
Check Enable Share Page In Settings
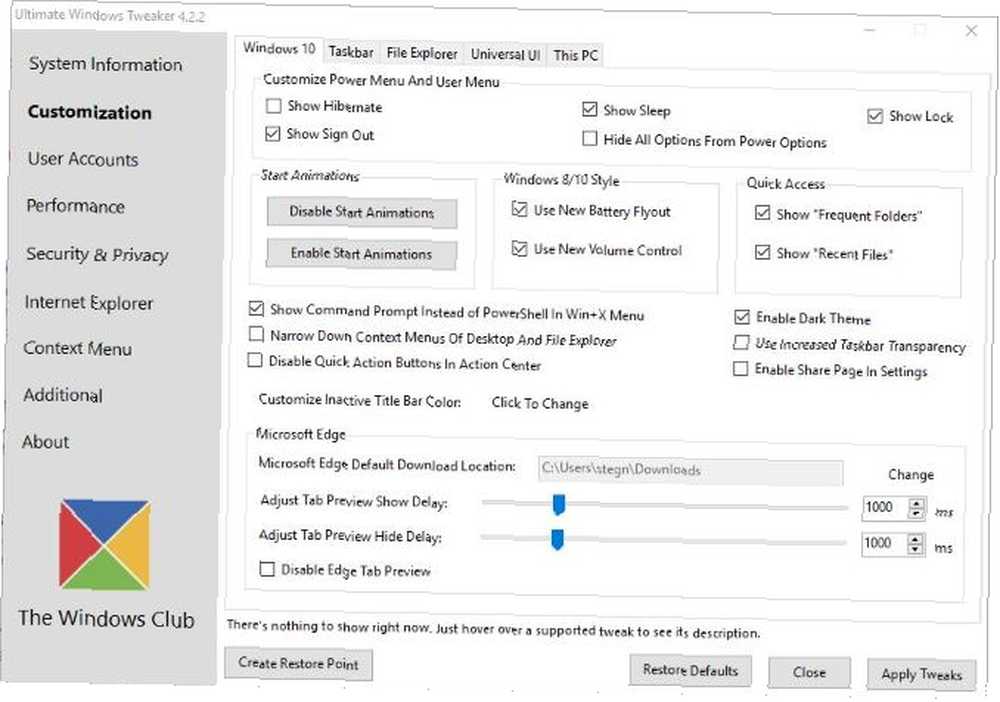740,369
